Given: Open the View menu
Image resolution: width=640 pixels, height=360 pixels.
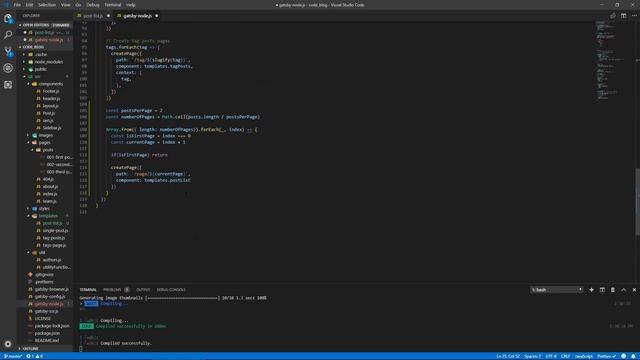Looking at the screenshot, I should coord(65,5).
